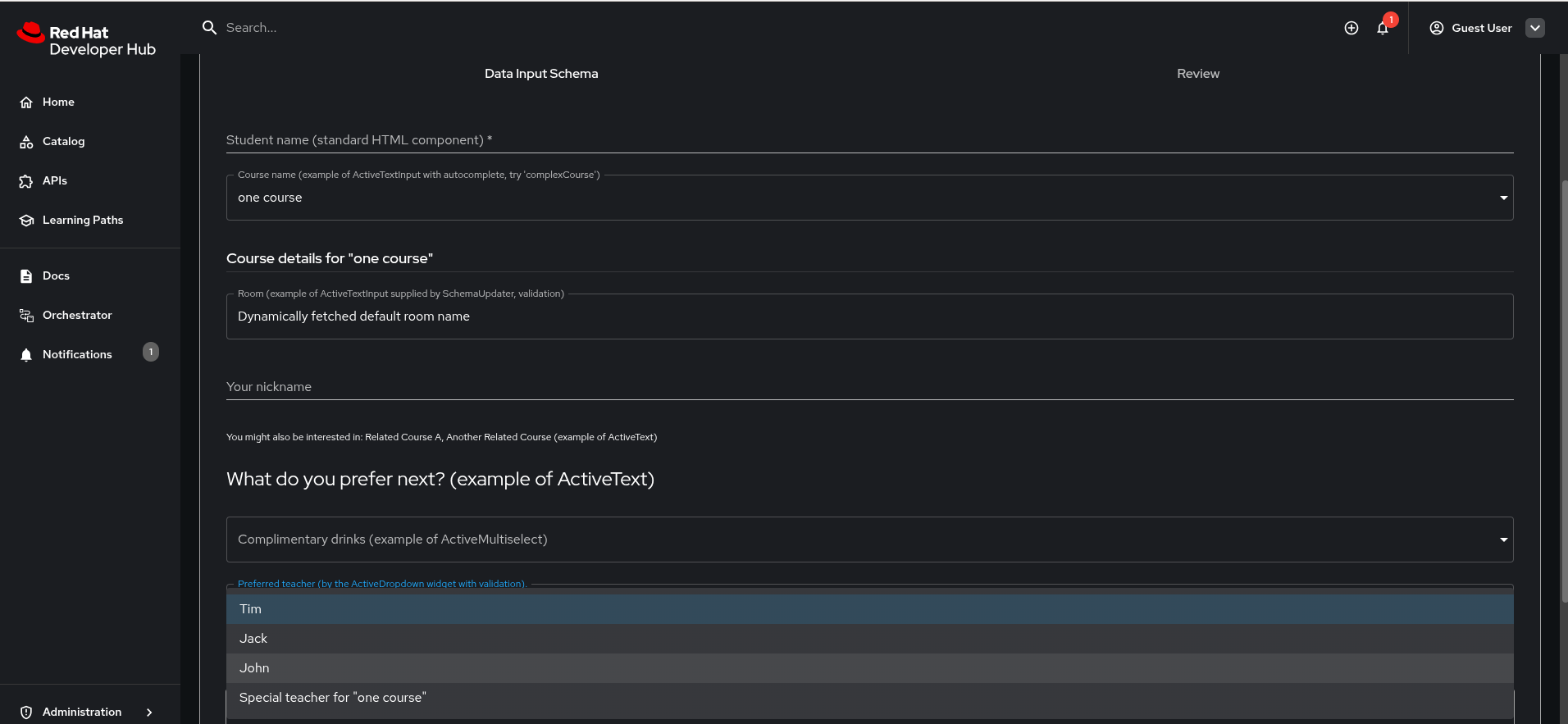This screenshot has height=724, width=1568.
Task: Click the Orchestrator sidebar icon
Action: pyautogui.click(x=26, y=316)
